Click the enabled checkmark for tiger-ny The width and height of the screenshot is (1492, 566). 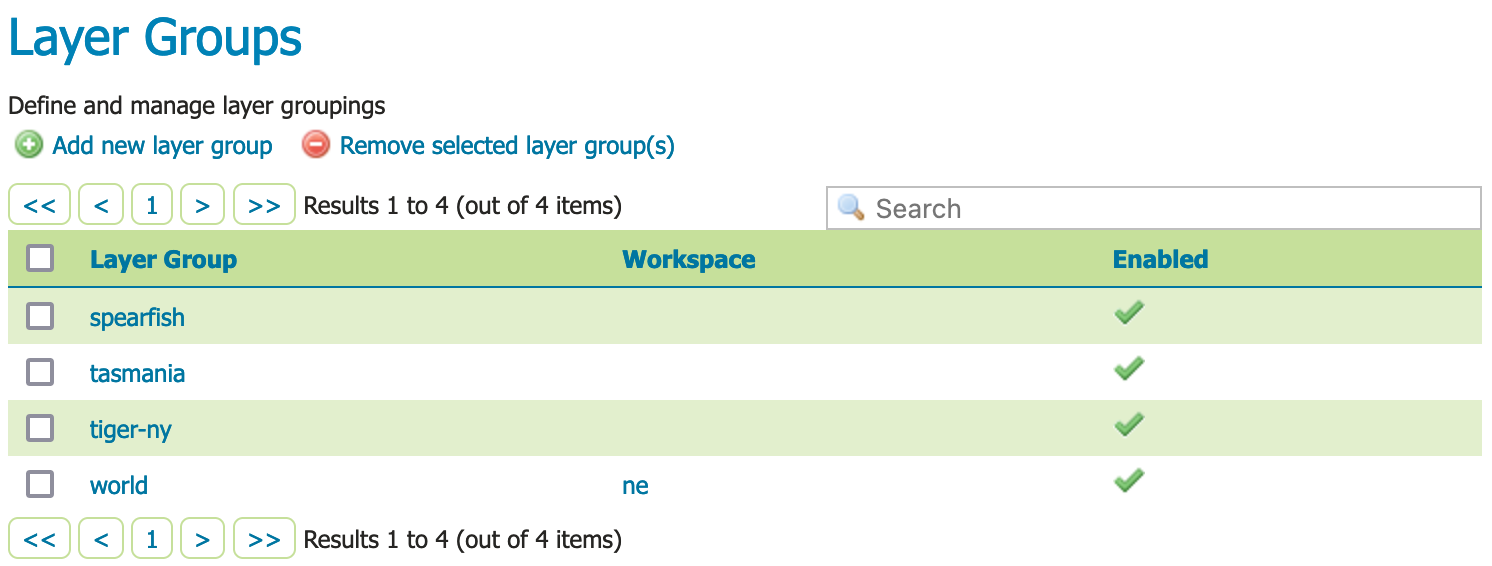[x=1129, y=426]
